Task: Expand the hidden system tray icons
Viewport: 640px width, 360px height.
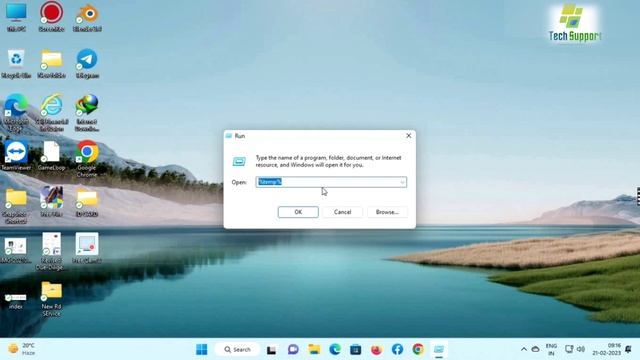Action: 524,349
